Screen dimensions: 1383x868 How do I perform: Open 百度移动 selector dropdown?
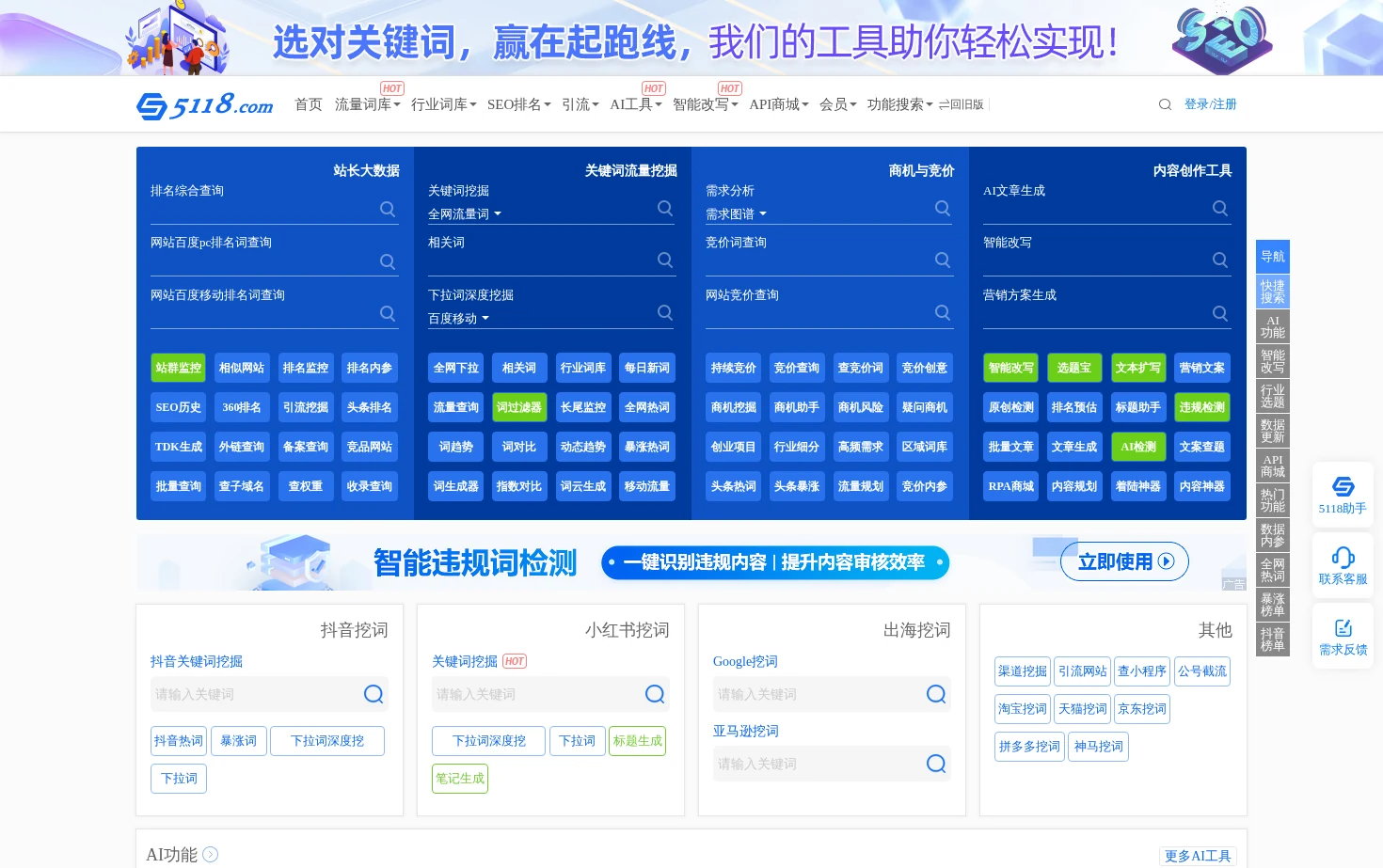[x=459, y=319]
